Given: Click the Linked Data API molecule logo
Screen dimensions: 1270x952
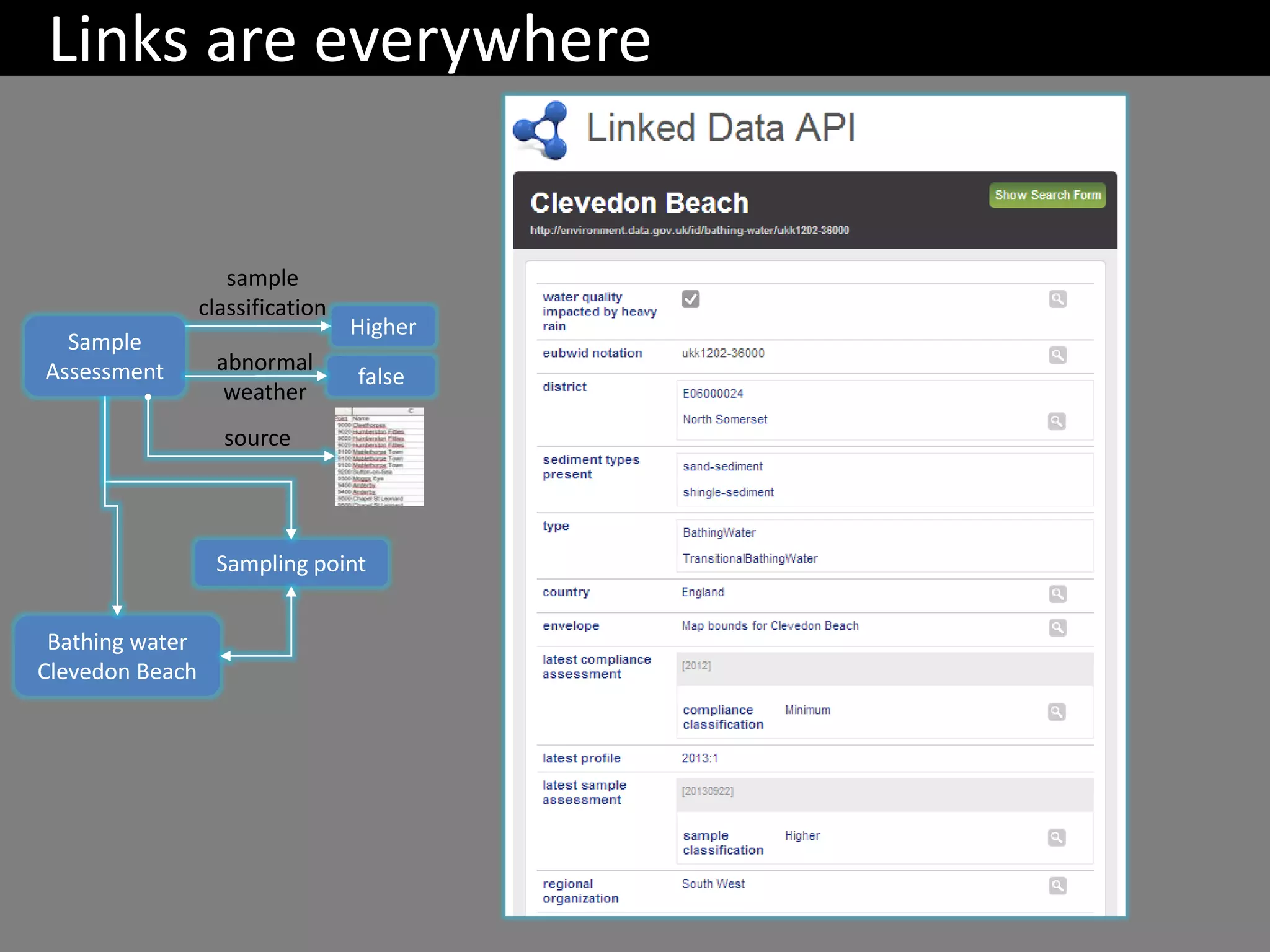Looking at the screenshot, I should [541, 130].
